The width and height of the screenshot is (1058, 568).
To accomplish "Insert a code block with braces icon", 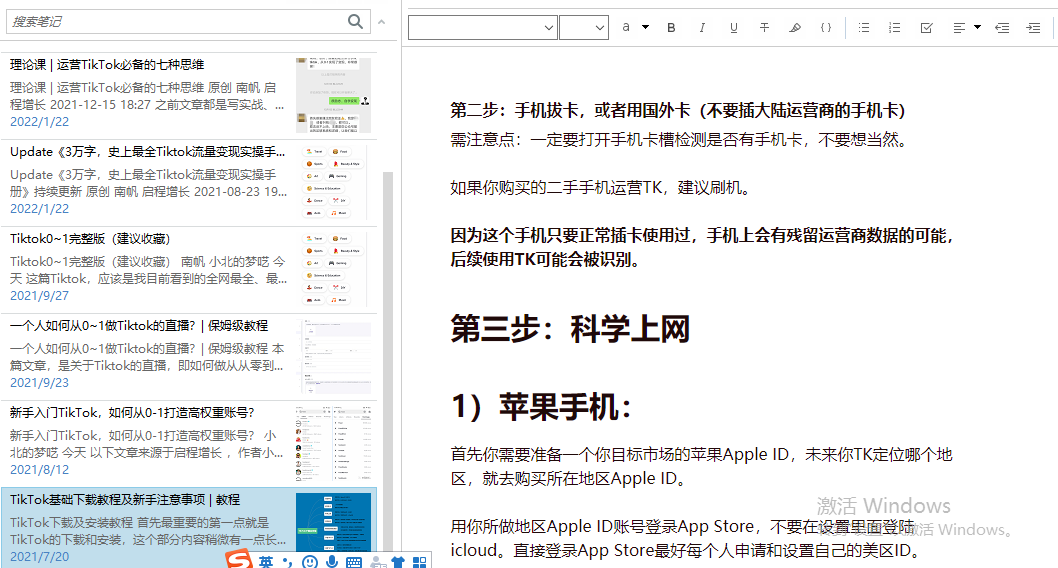I will pos(826,28).
